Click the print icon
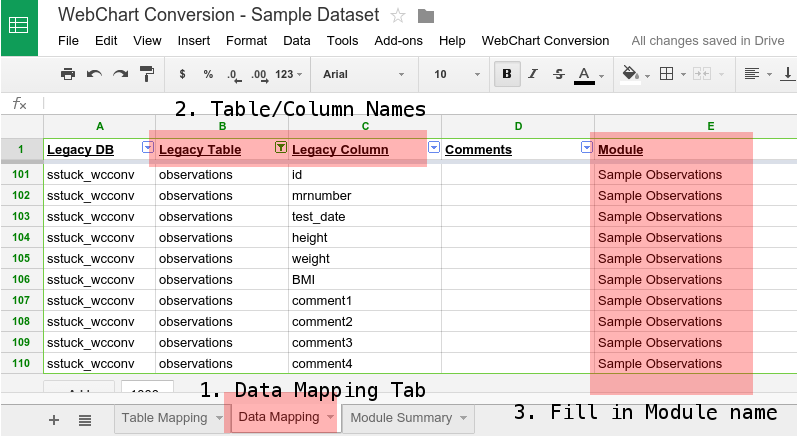Screen dimensions: 798x436 click(68, 74)
